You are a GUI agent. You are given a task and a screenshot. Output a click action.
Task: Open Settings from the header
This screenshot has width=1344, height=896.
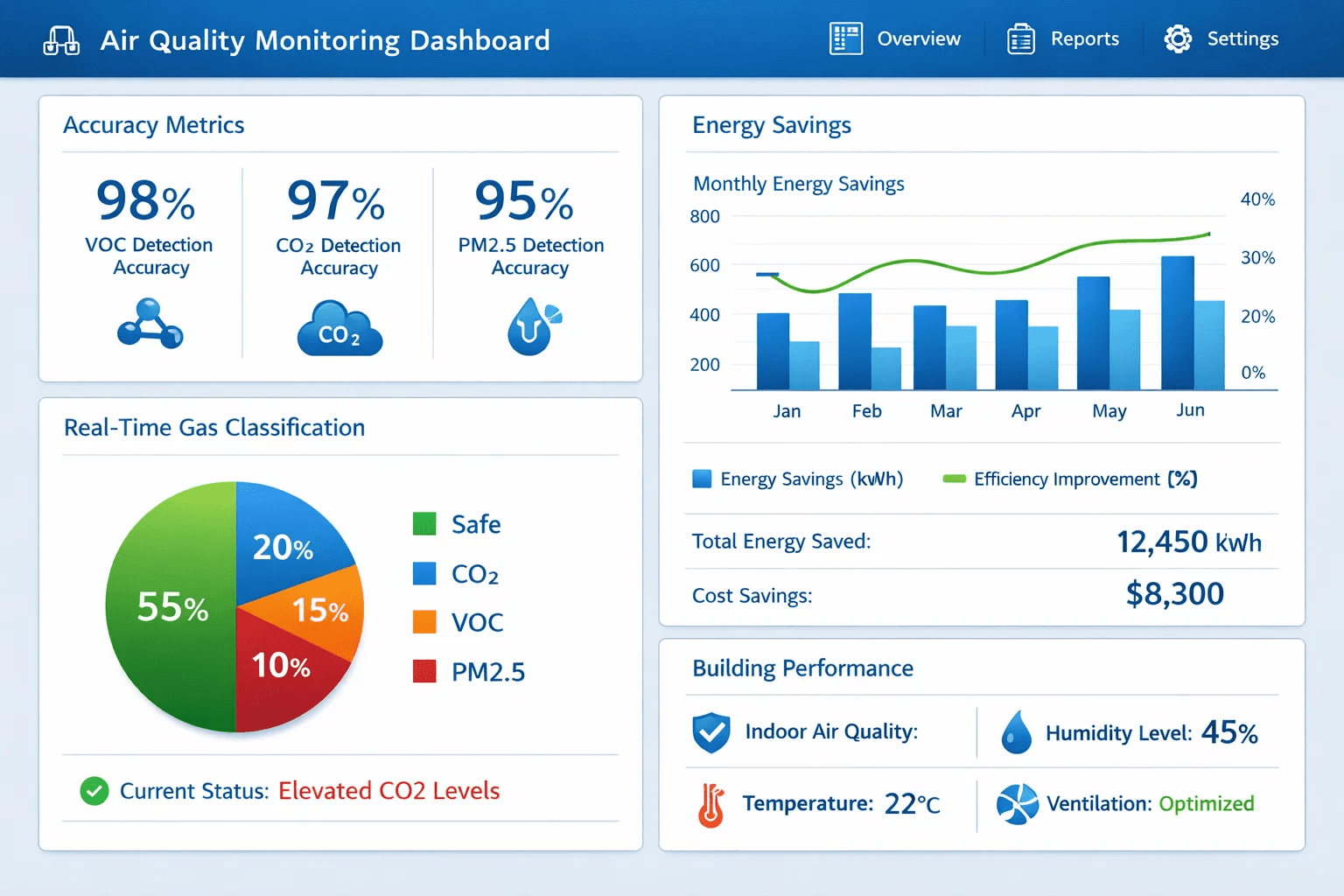coord(1221,38)
